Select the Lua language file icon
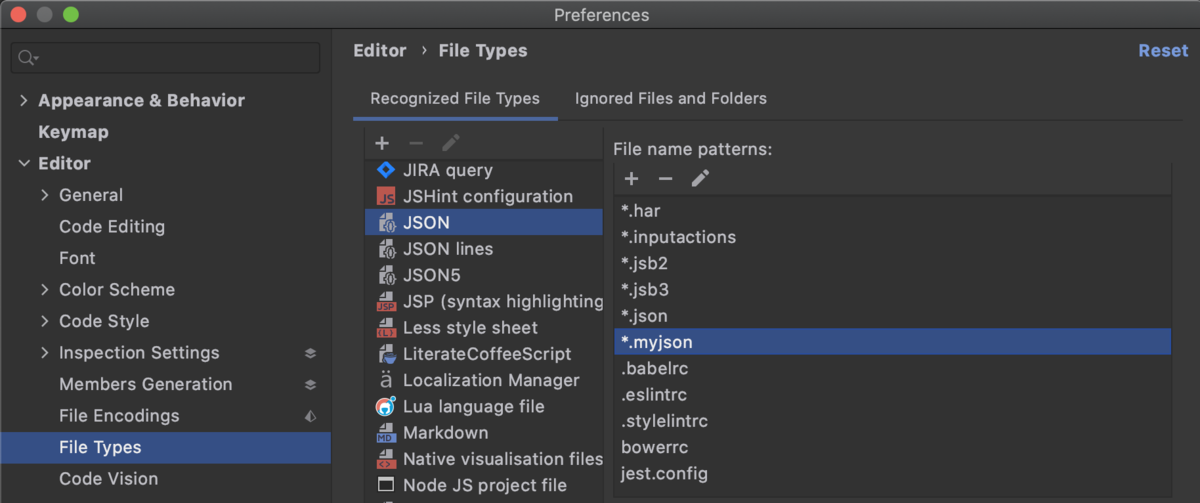The image size is (1200, 503). pyautogui.click(x=386, y=406)
